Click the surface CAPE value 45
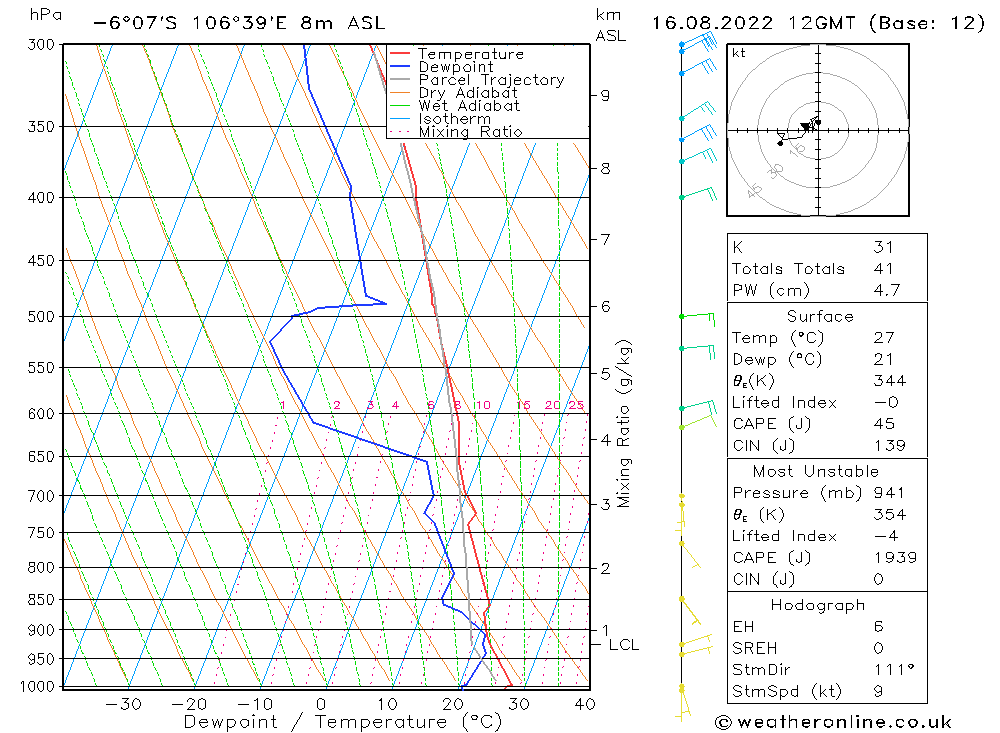 click(884, 424)
